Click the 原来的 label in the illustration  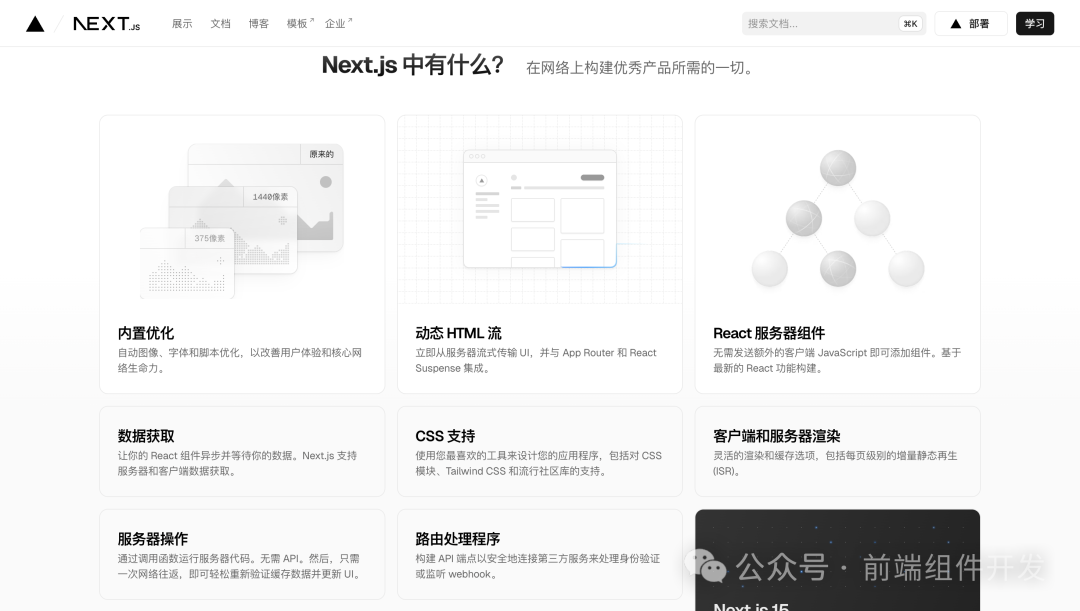click(321, 154)
